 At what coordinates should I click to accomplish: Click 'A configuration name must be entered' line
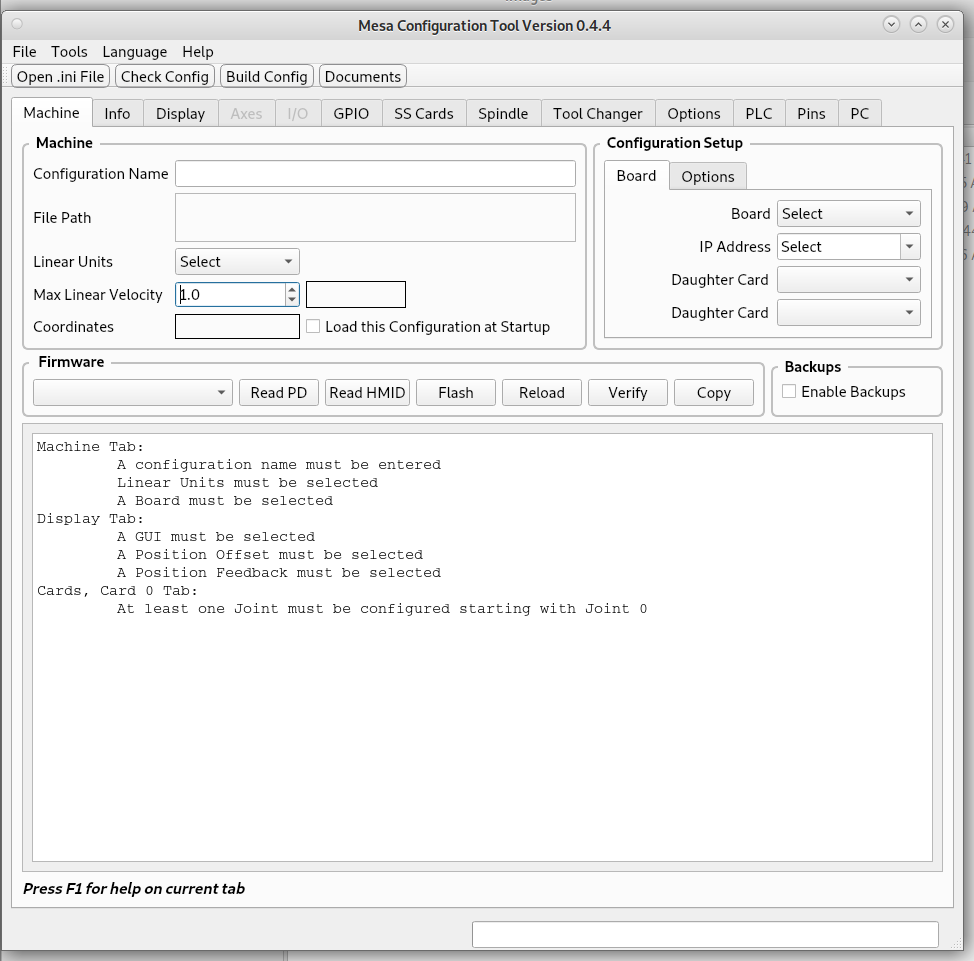tap(279, 465)
